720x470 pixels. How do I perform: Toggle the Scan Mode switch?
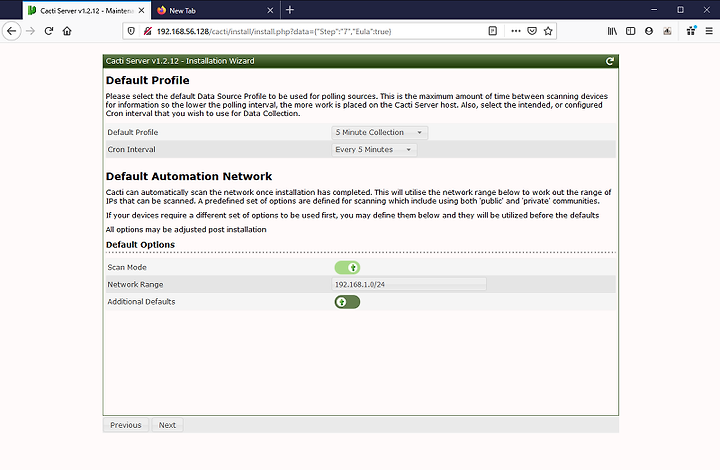[347, 268]
